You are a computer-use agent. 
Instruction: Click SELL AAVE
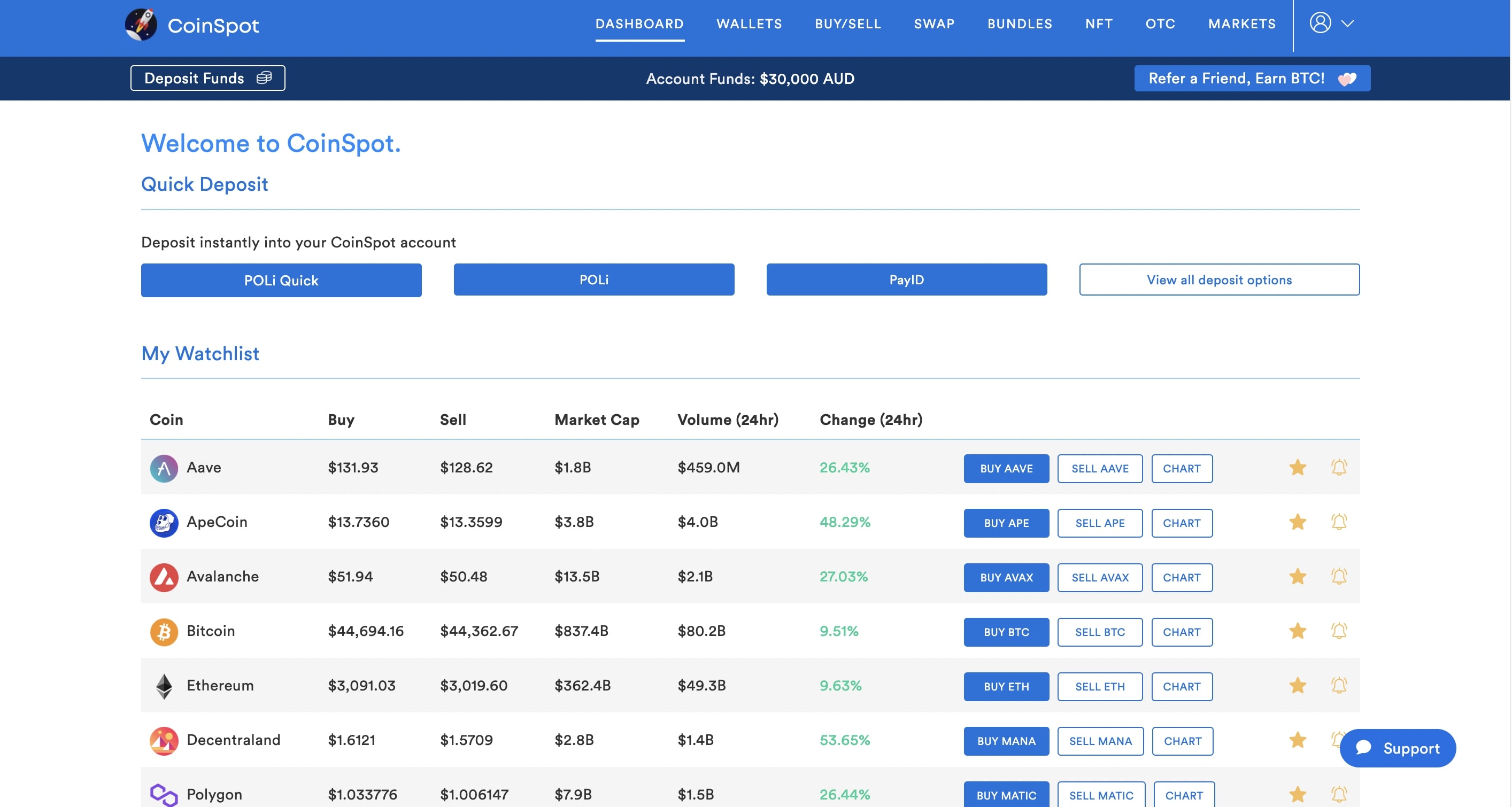coord(1100,468)
